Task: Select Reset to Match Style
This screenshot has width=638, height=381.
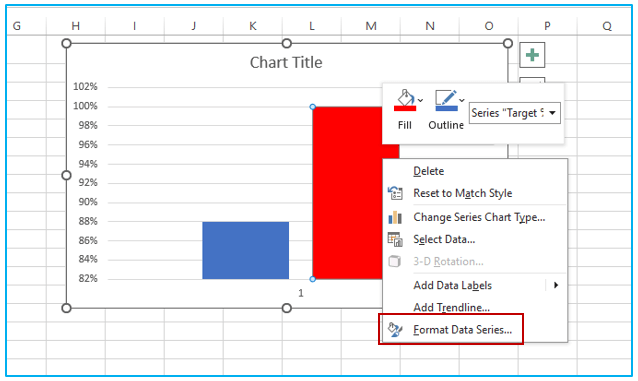Action: tap(463, 193)
